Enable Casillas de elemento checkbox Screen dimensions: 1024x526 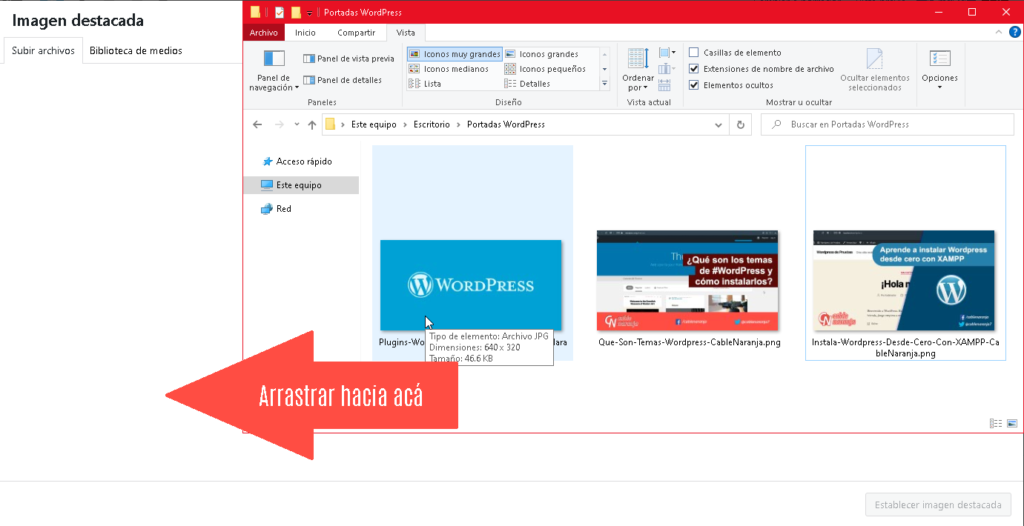[694, 53]
